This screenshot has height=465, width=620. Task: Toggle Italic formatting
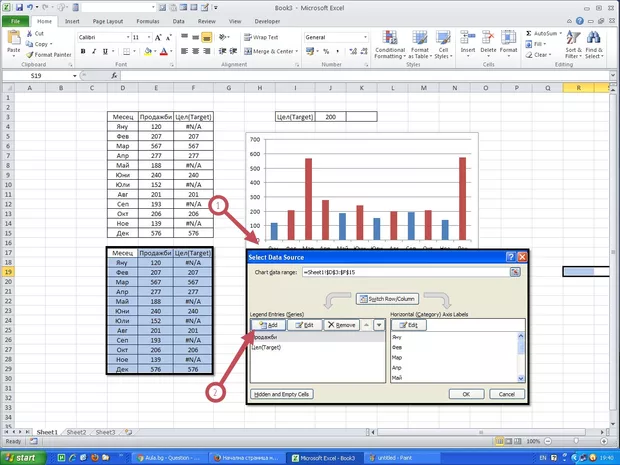pos(94,51)
